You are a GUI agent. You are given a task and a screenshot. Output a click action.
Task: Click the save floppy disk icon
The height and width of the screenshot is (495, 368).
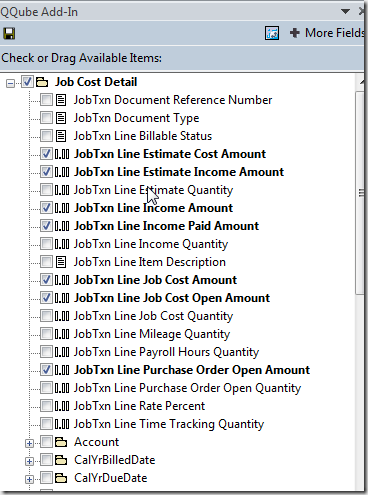[x=9, y=33]
